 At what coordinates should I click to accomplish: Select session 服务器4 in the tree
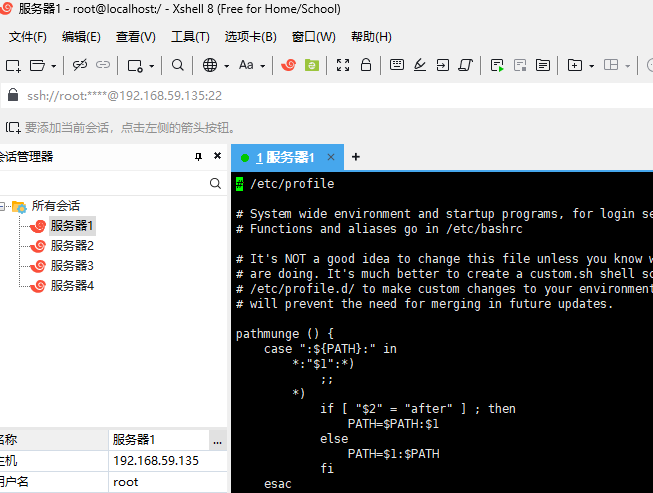click(72, 286)
